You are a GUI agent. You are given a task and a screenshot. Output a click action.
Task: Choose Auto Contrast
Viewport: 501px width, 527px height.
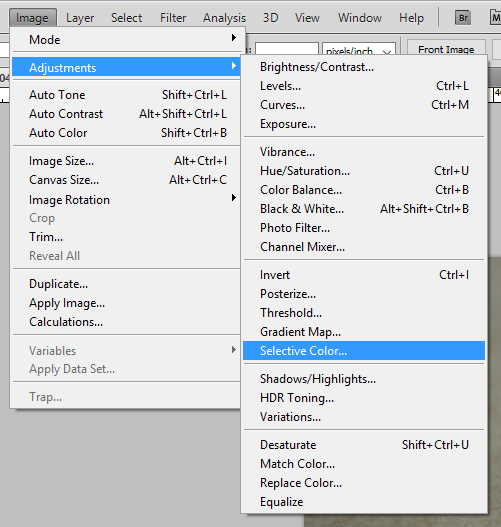126,114
